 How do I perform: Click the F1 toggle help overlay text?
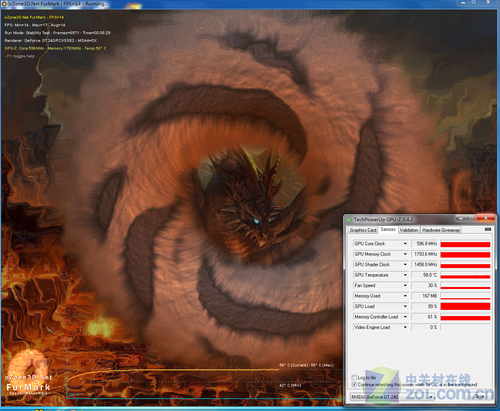click(20, 56)
